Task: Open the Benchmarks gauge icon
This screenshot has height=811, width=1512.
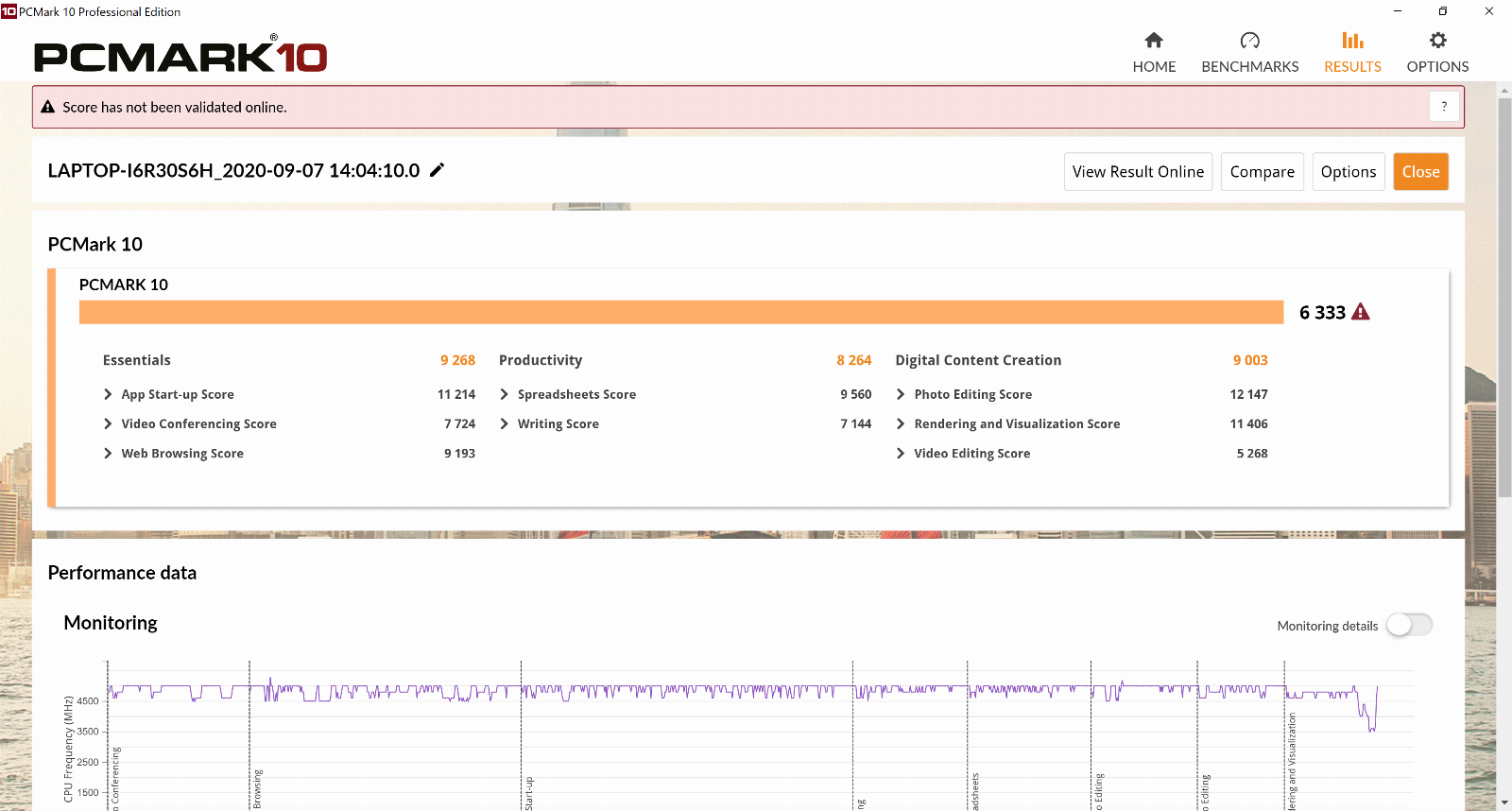Action: pos(1249,41)
